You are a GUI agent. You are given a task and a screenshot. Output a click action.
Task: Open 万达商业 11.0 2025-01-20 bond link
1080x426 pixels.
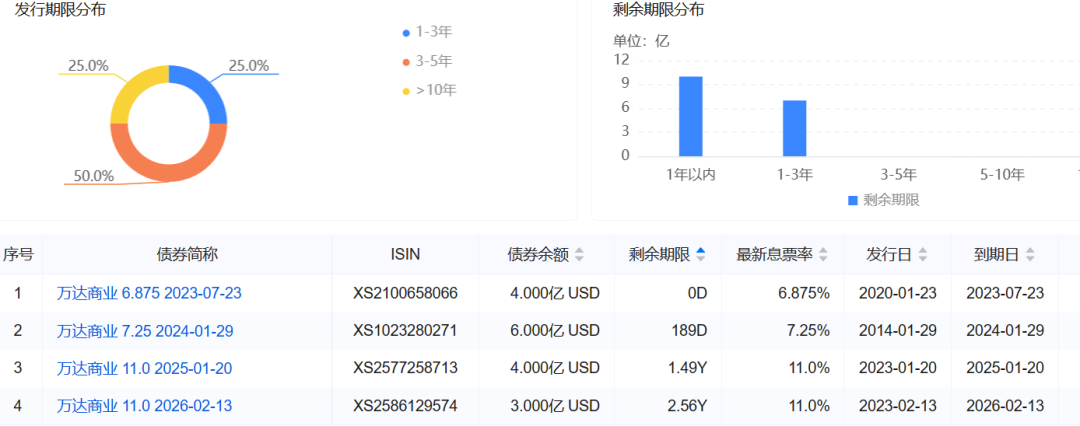pyautogui.click(x=144, y=368)
